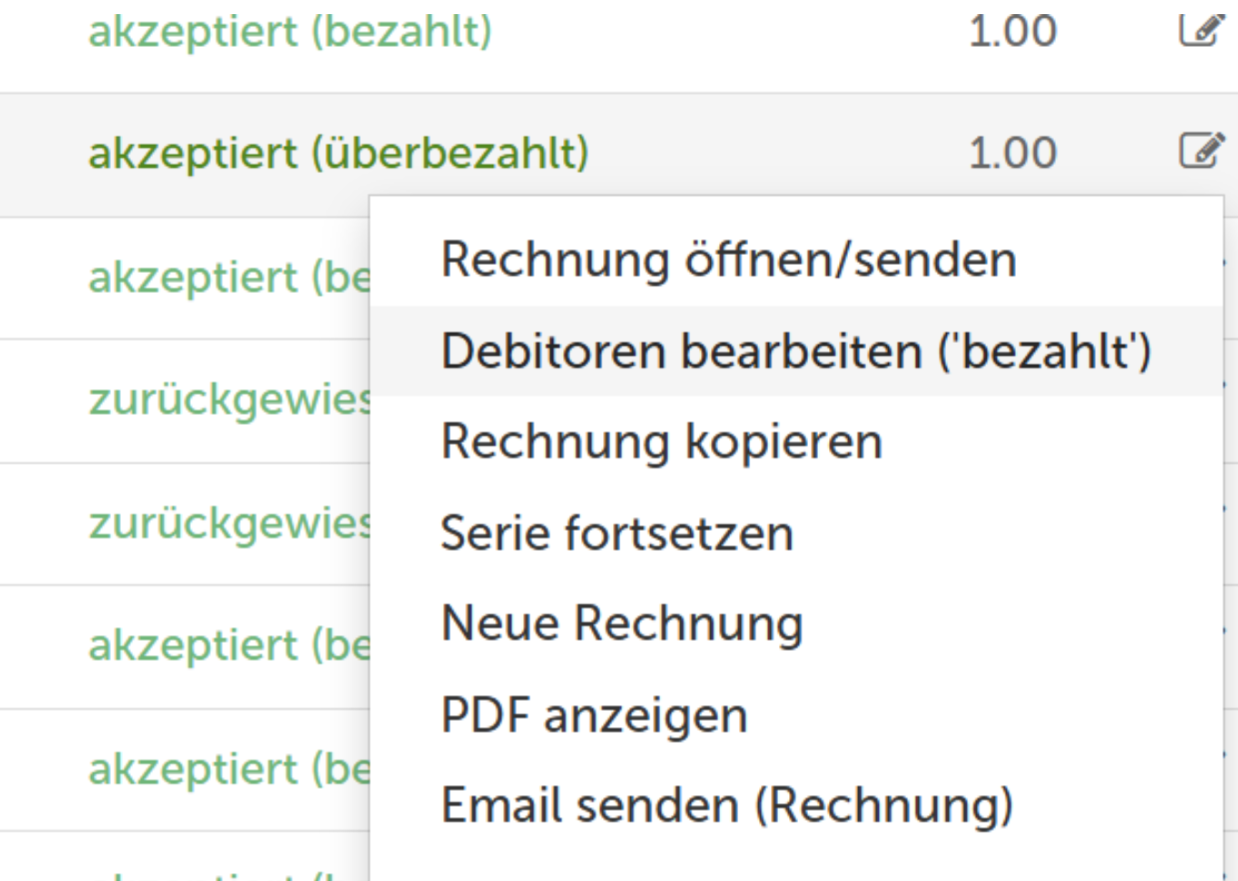
Task: Click 1.00 amount in 'akzeptiert (bezahlt)' row
Action: coord(1012,32)
